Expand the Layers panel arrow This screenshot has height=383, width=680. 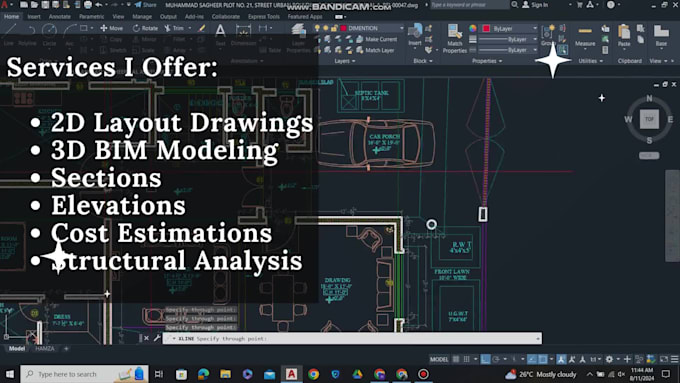[x=354, y=61]
